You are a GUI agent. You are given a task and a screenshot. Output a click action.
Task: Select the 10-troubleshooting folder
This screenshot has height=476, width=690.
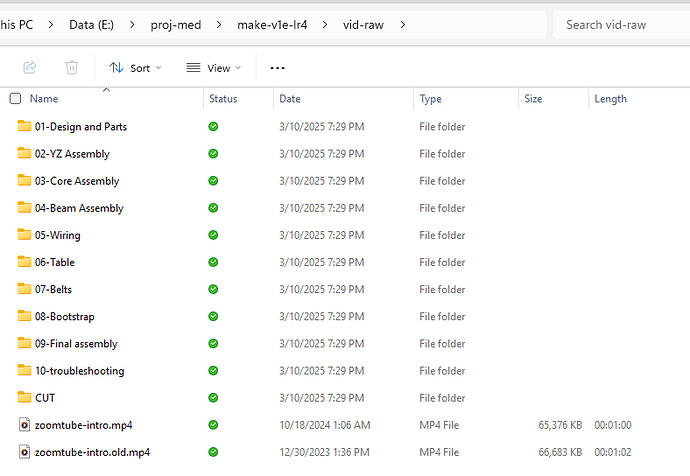(x=79, y=371)
